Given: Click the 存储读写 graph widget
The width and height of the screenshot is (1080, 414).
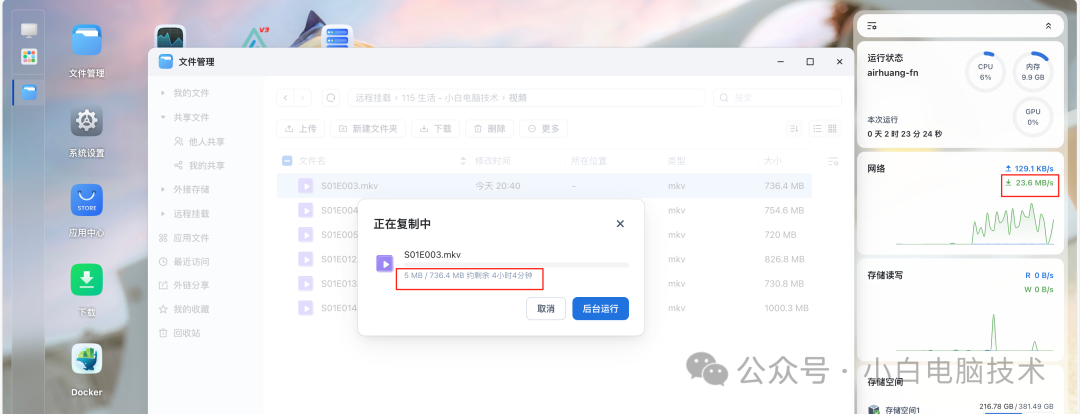Looking at the screenshot, I should pyautogui.click(x=975, y=333).
